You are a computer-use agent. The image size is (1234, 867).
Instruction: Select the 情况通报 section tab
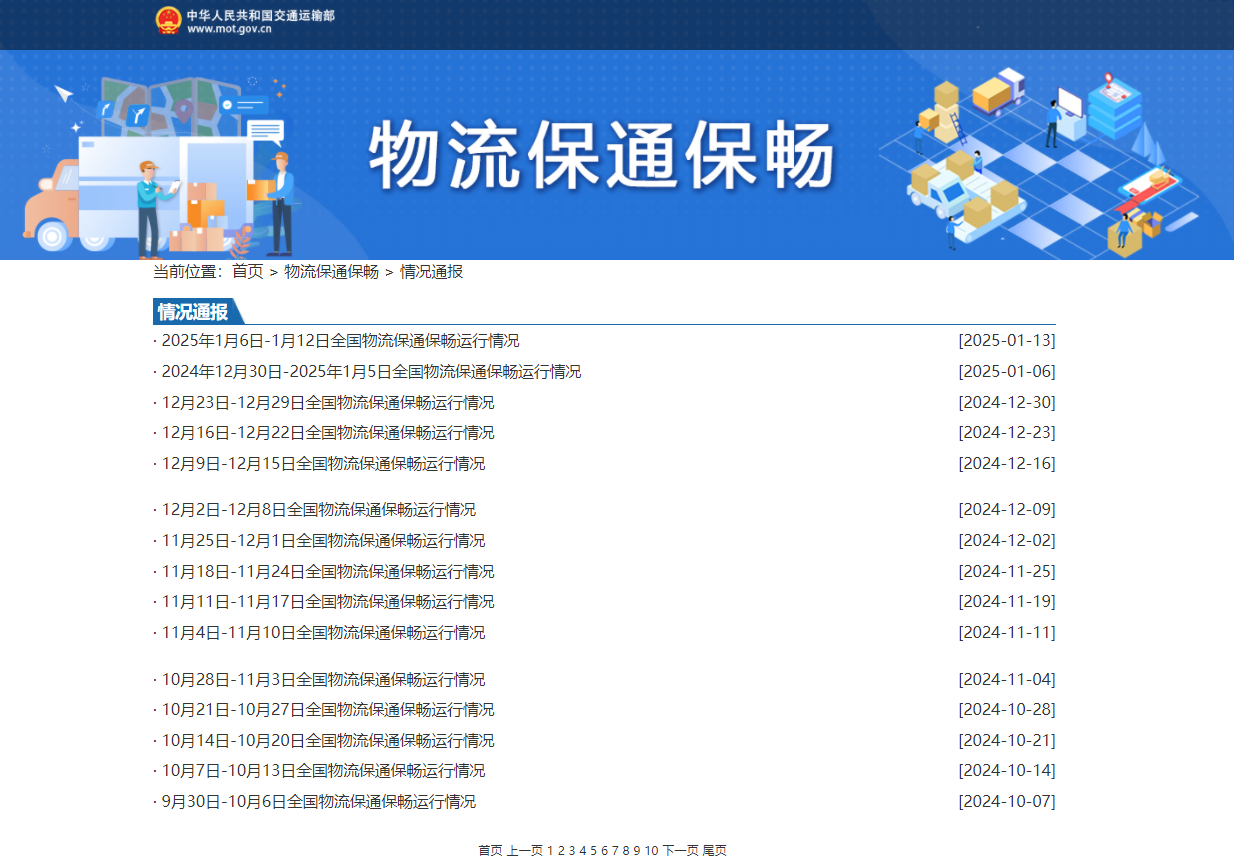pos(193,312)
